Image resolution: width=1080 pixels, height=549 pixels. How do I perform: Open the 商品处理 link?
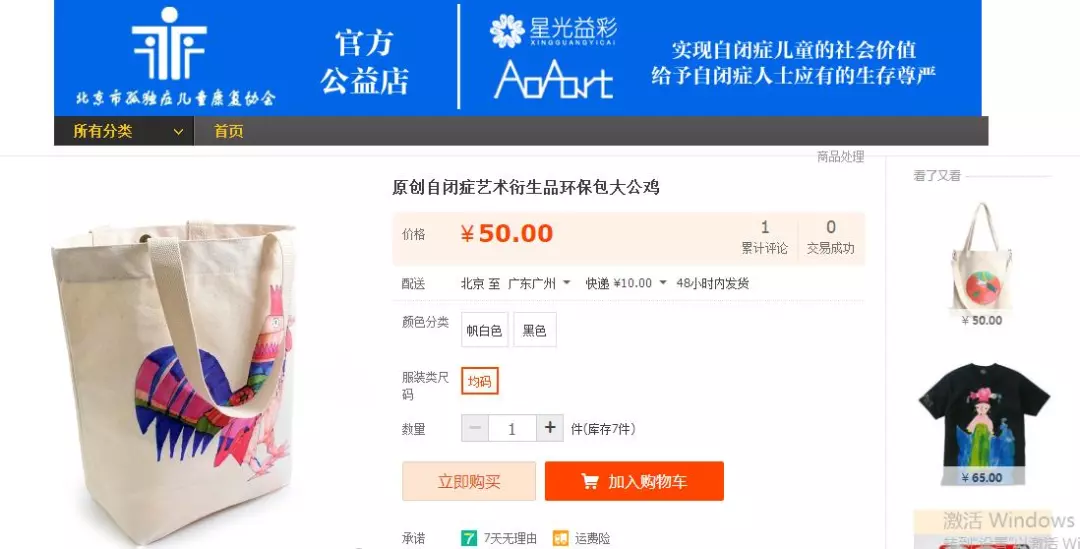[x=840, y=157]
